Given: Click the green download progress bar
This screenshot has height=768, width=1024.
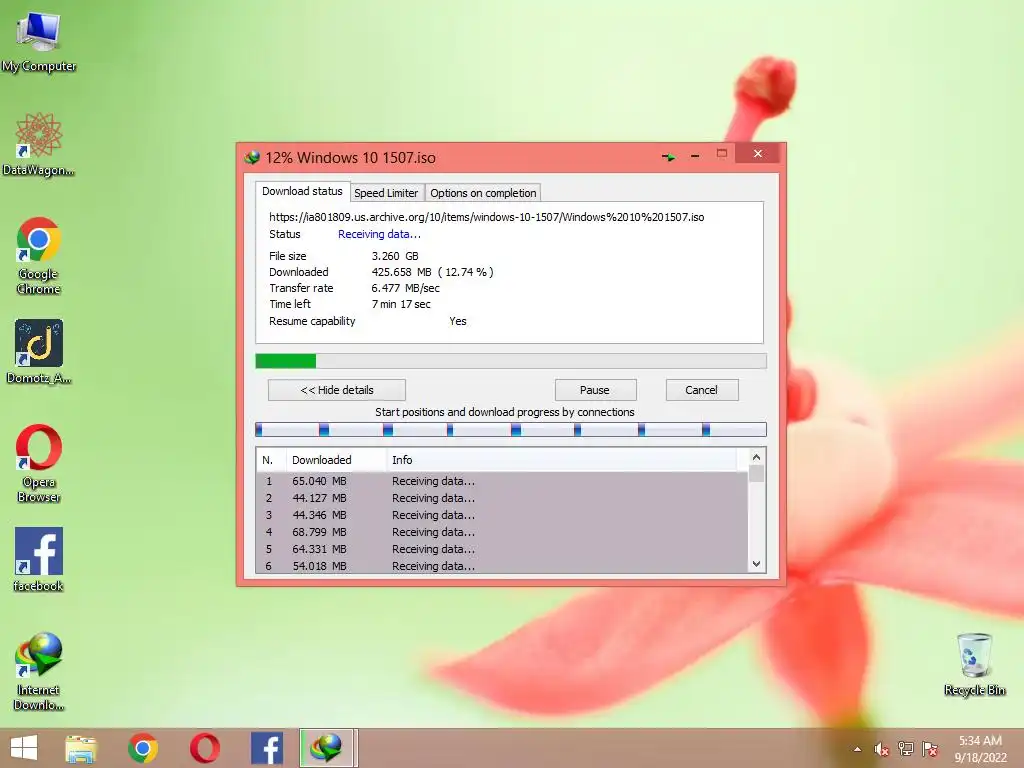Looking at the screenshot, I should (x=511, y=361).
